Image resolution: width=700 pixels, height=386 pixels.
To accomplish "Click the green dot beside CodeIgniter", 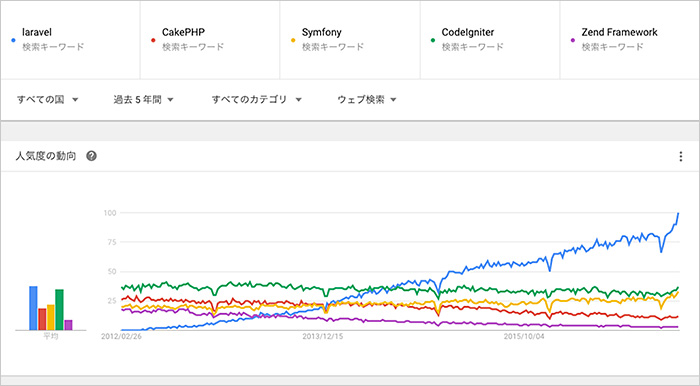I will tap(433, 40).
